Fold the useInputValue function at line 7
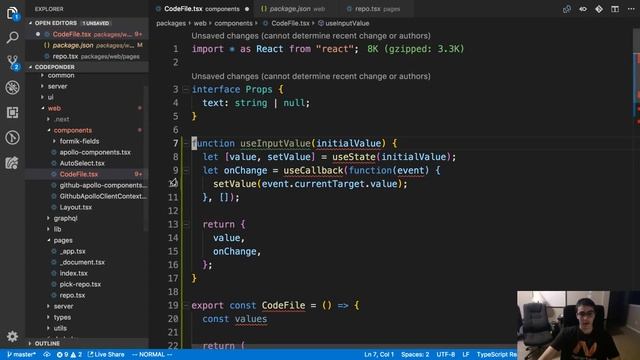Image resolution: width=640 pixels, height=360 pixels. point(186,143)
